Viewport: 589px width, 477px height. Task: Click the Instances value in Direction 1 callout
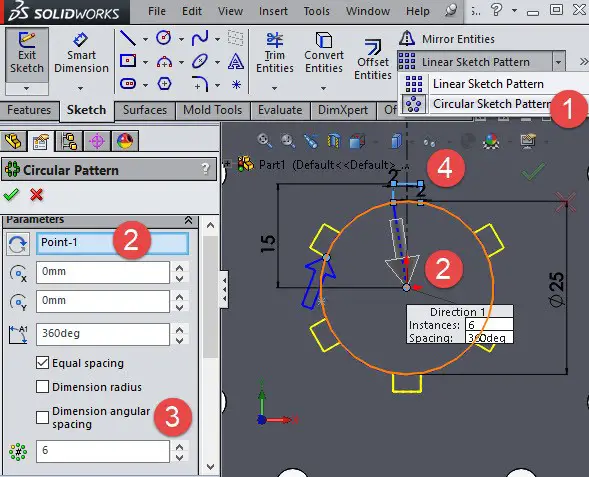pos(489,325)
